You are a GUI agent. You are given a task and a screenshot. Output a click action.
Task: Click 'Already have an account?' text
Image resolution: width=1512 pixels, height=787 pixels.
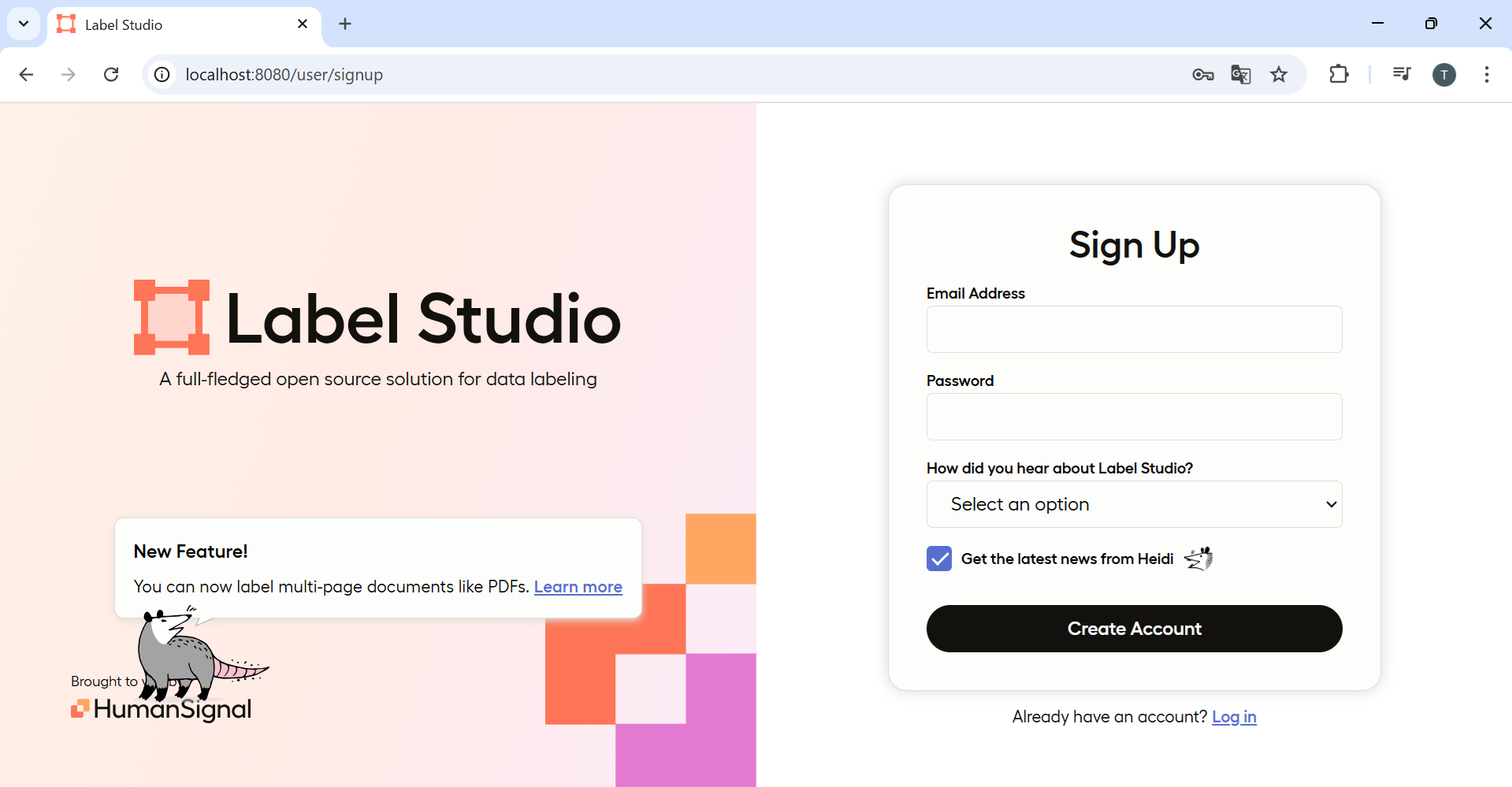coord(1109,717)
